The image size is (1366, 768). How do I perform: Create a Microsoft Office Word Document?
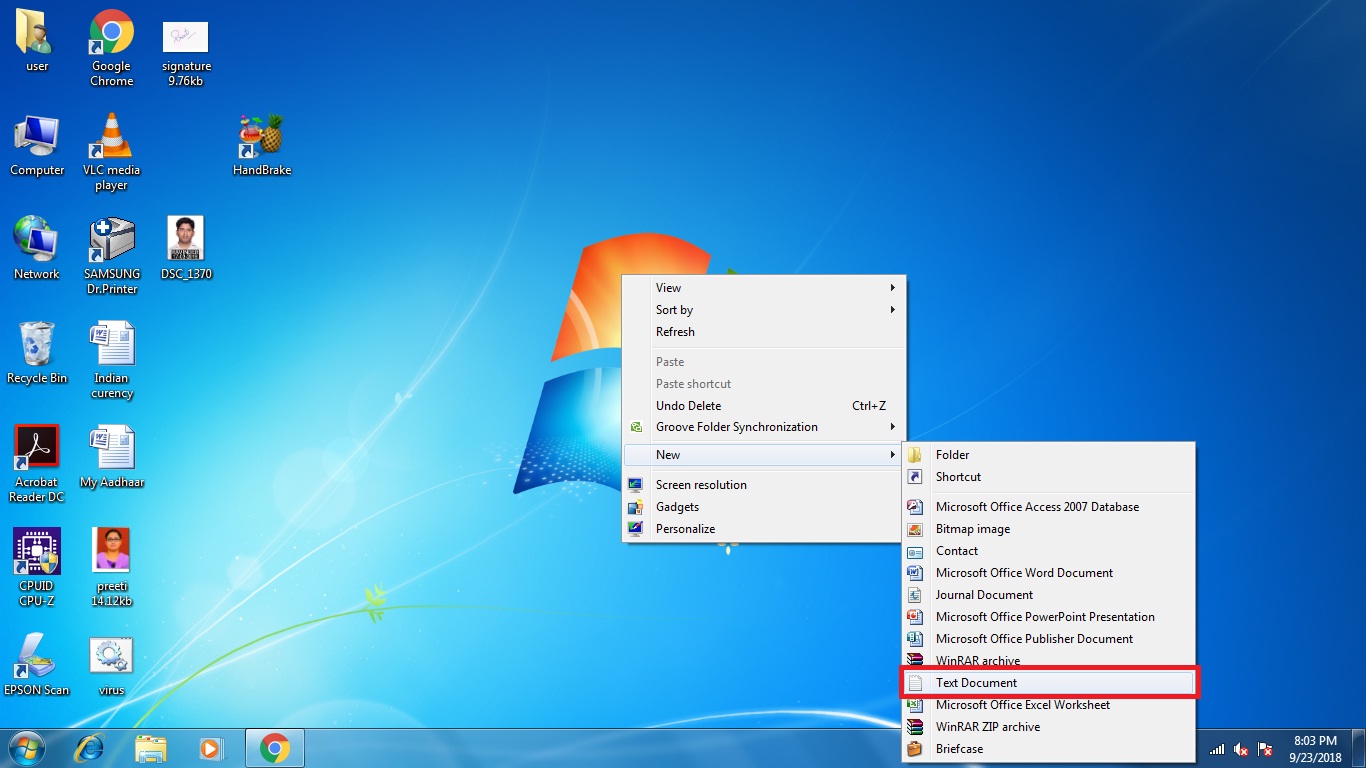pos(1049,573)
